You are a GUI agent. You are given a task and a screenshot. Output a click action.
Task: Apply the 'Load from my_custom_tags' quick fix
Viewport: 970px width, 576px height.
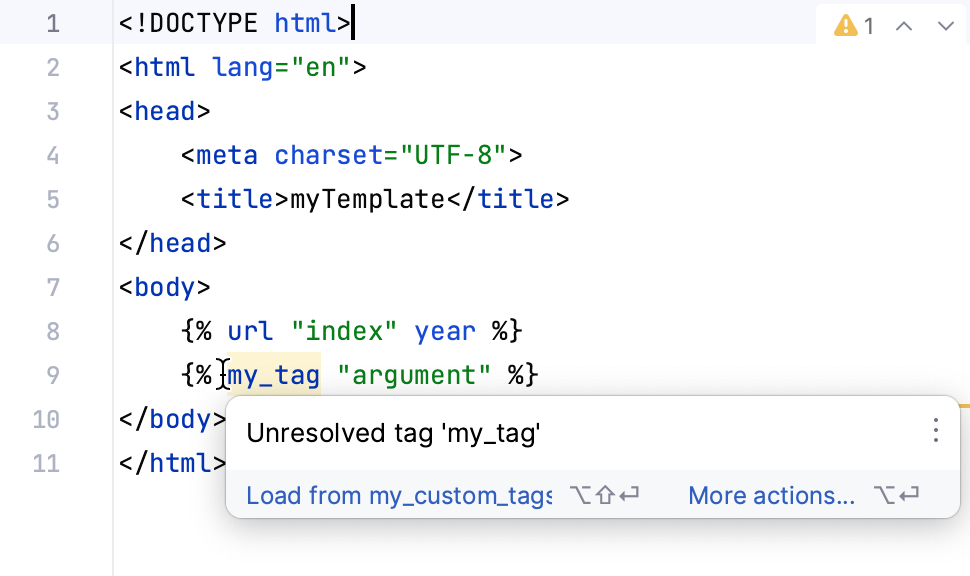398,495
